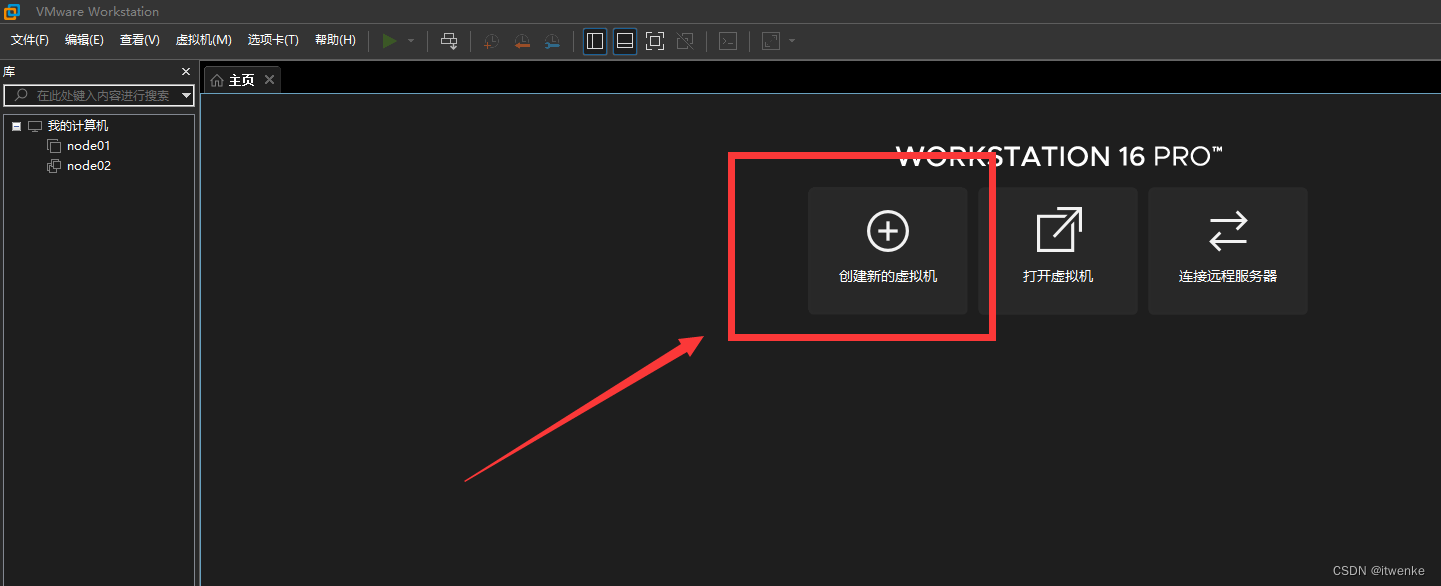Click the revert to snapshot icon
1441x586 pixels.
point(521,41)
